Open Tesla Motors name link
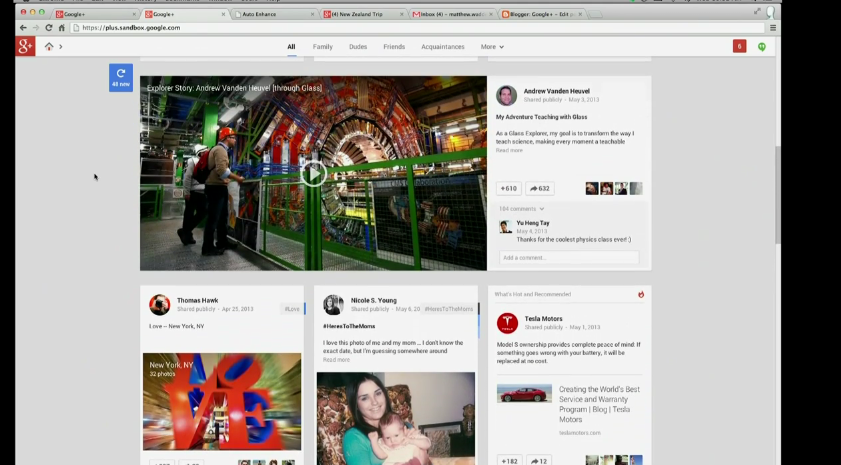Screen dimensions: 841x465 pos(543,319)
